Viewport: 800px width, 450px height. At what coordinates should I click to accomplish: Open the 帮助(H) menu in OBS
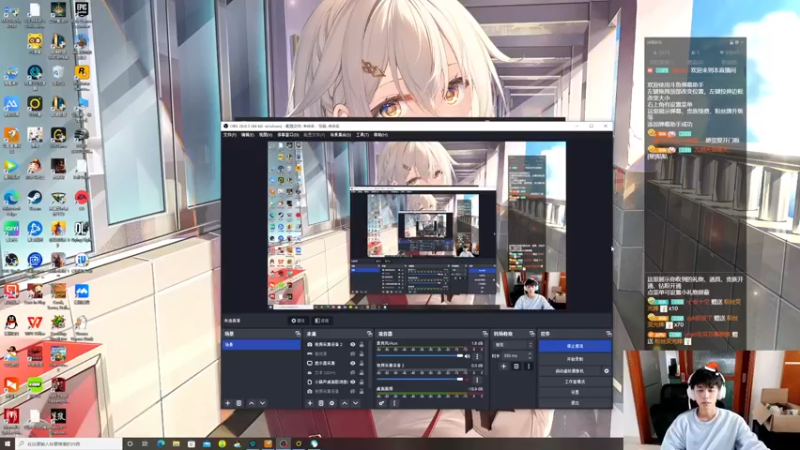point(381,135)
